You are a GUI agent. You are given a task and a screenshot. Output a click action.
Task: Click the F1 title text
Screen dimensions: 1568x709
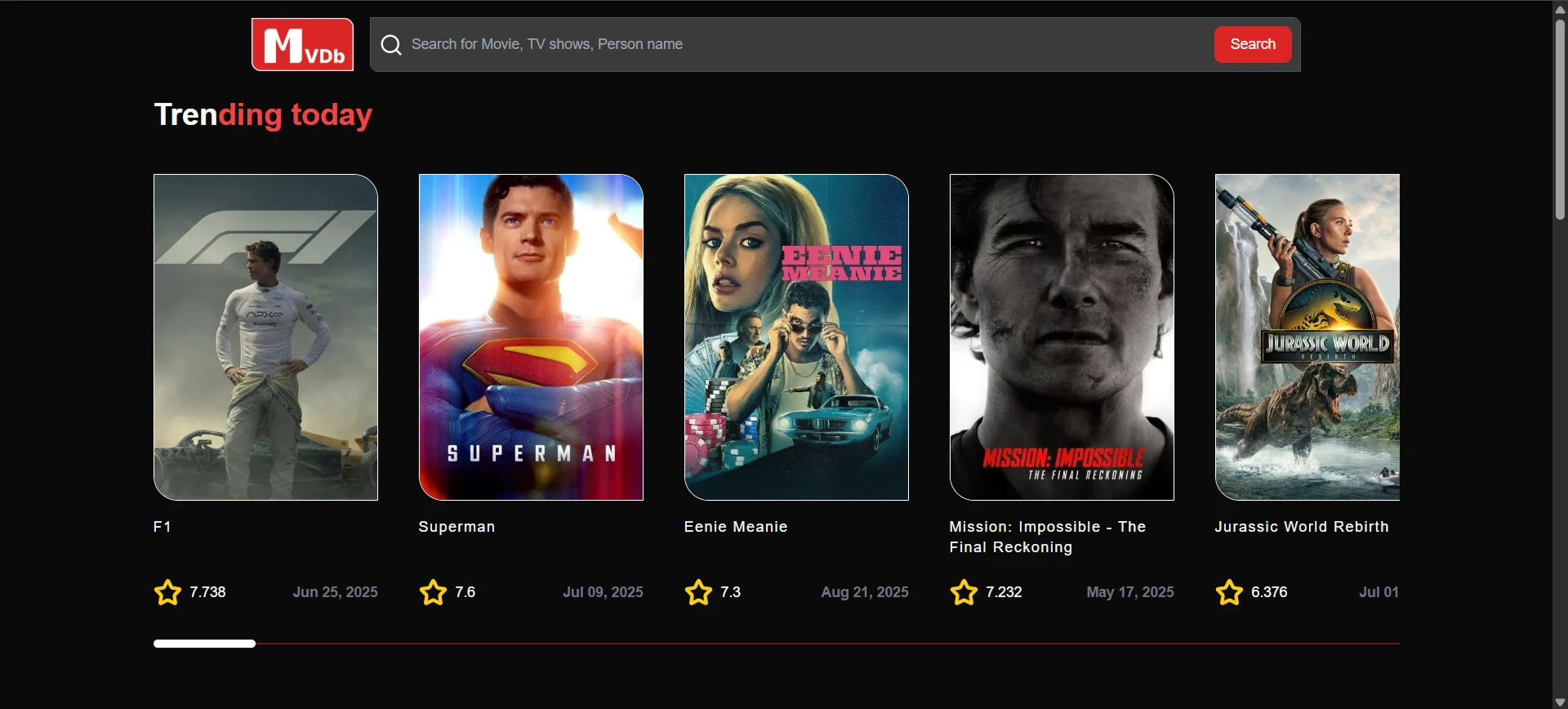click(163, 527)
